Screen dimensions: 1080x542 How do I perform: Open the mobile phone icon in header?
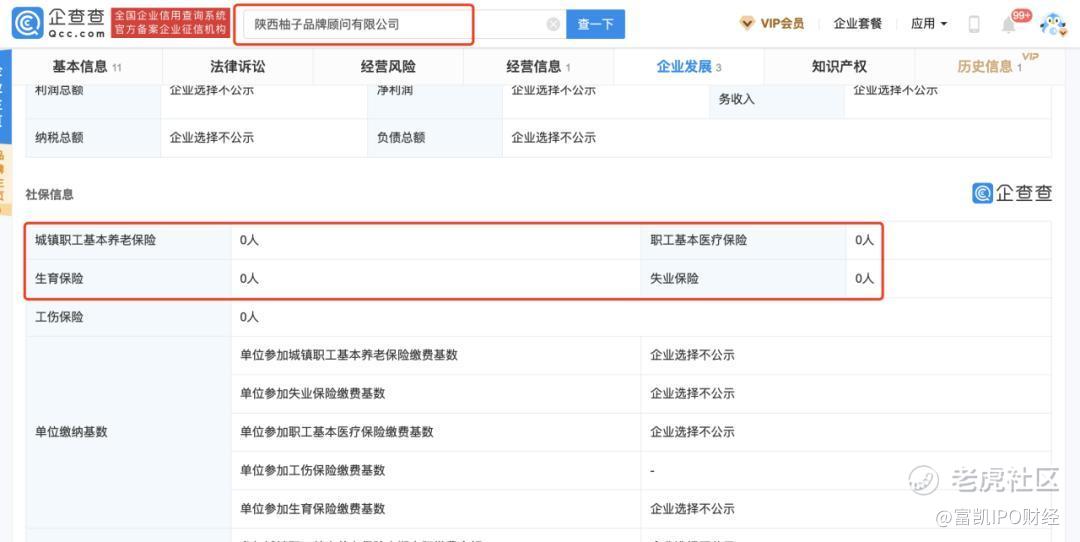point(974,24)
